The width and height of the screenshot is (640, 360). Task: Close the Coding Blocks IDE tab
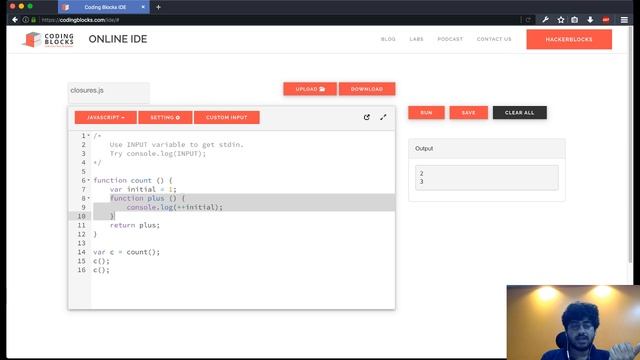pos(143,7)
